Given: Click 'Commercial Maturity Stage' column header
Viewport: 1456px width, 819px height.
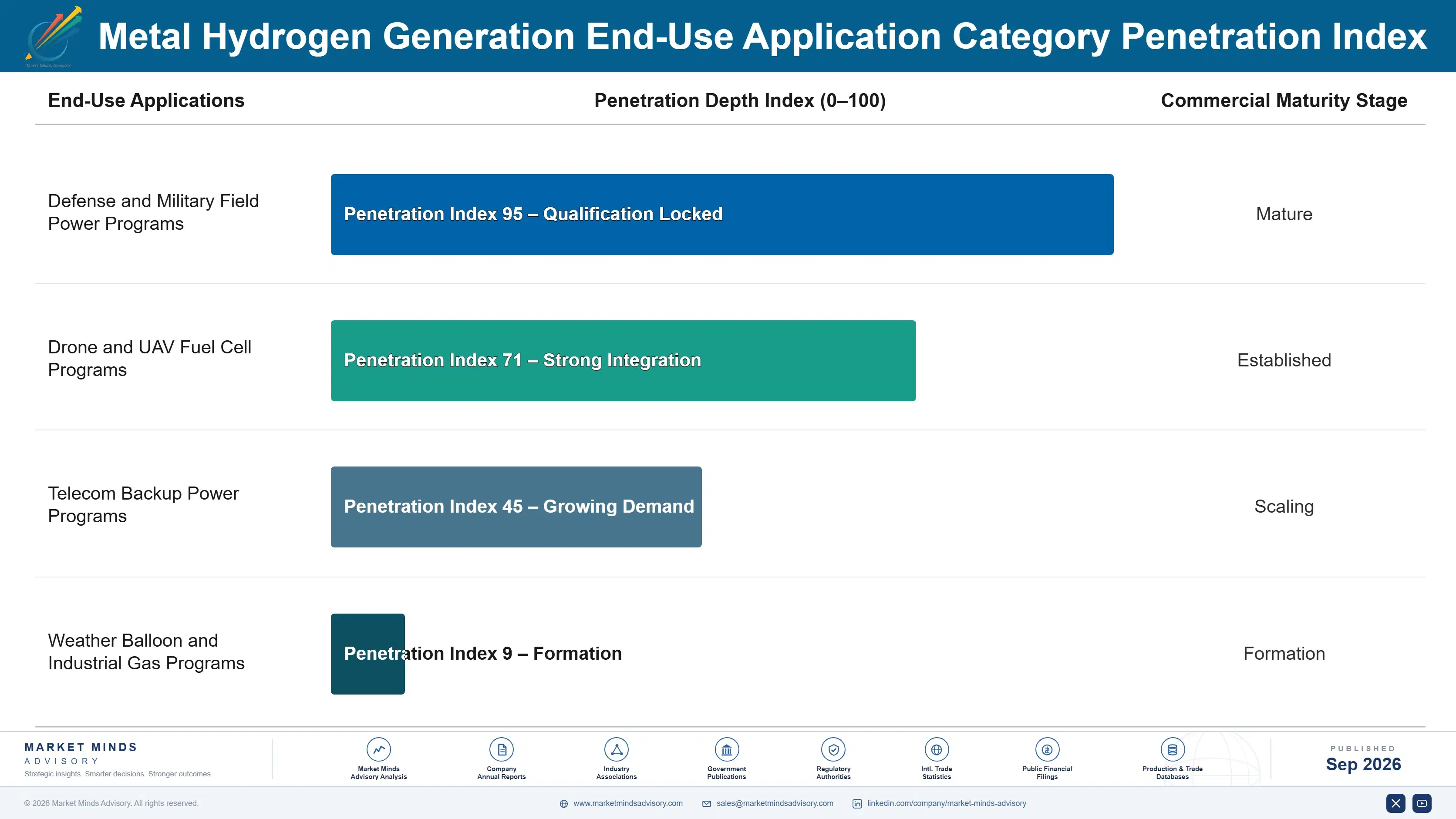Looking at the screenshot, I should pyautogui.click(x=1284, y=101).
